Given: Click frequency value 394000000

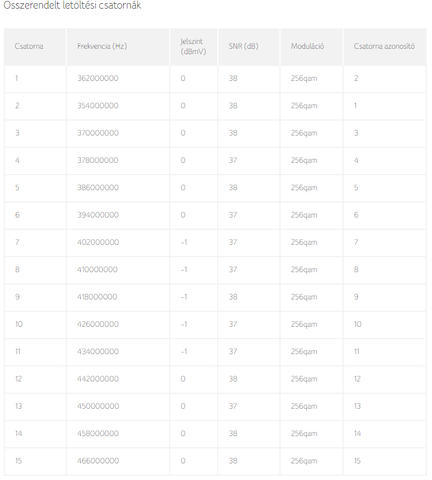Looking at the screenshot, I should point(98,215).
